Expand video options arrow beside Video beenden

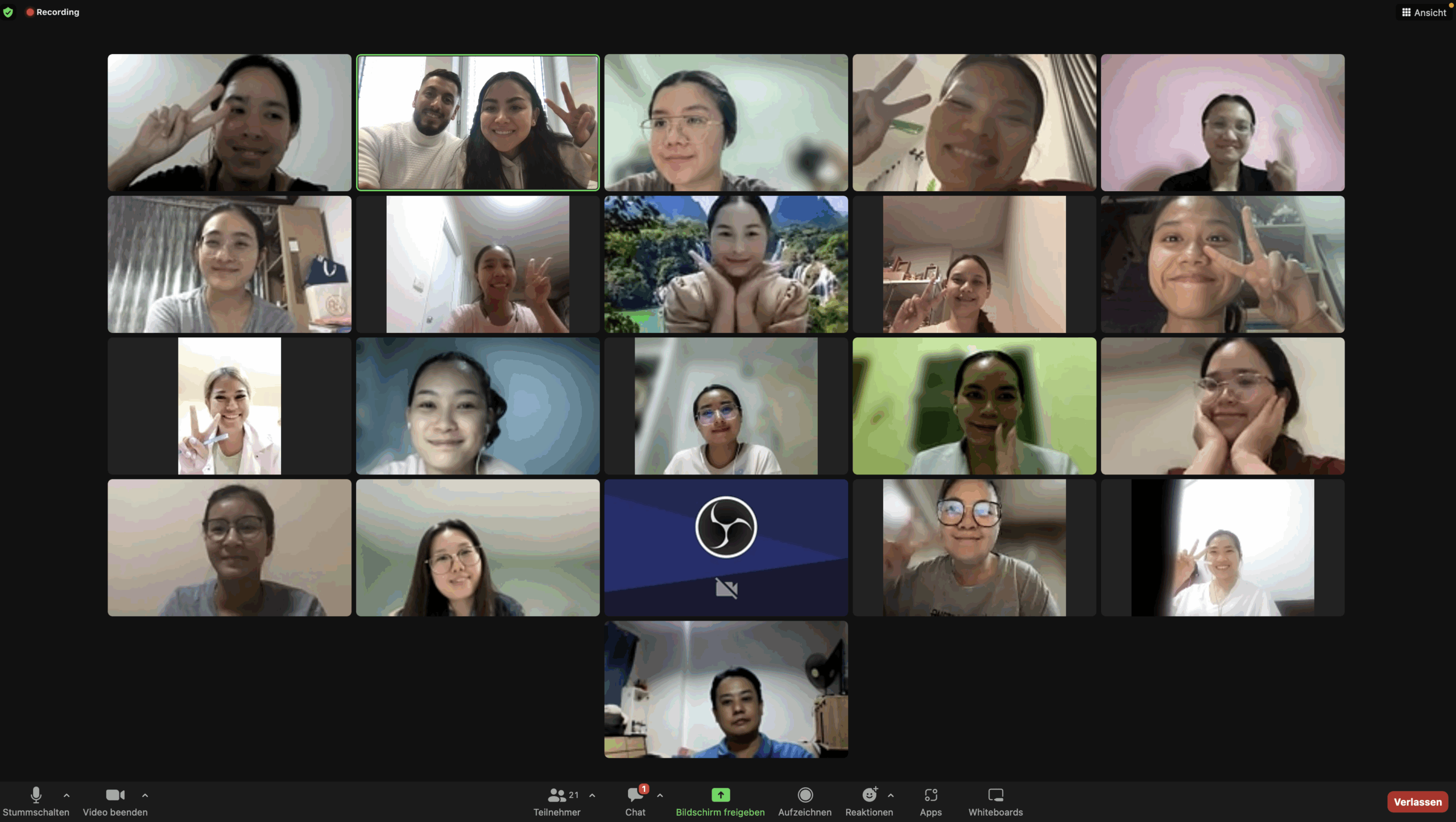(x=145, y=796)
